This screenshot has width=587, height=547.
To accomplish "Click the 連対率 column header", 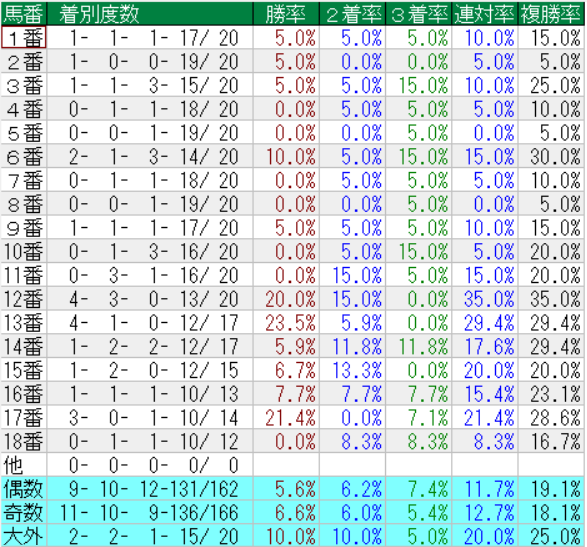I will point(485,14).
